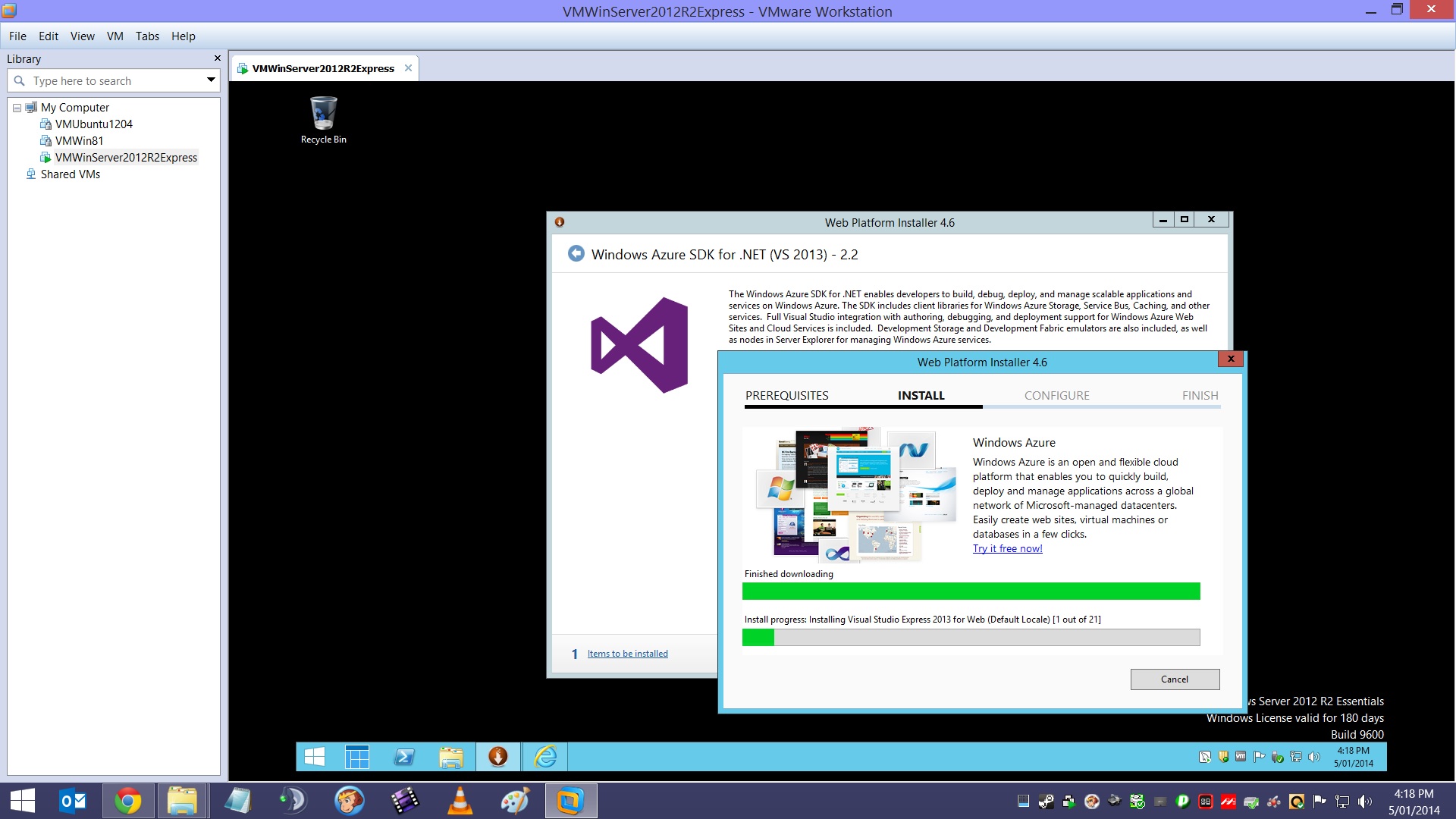Click the Install progress bar
The width and height of the screenshot is (1456, 819).
coord(971,638)
